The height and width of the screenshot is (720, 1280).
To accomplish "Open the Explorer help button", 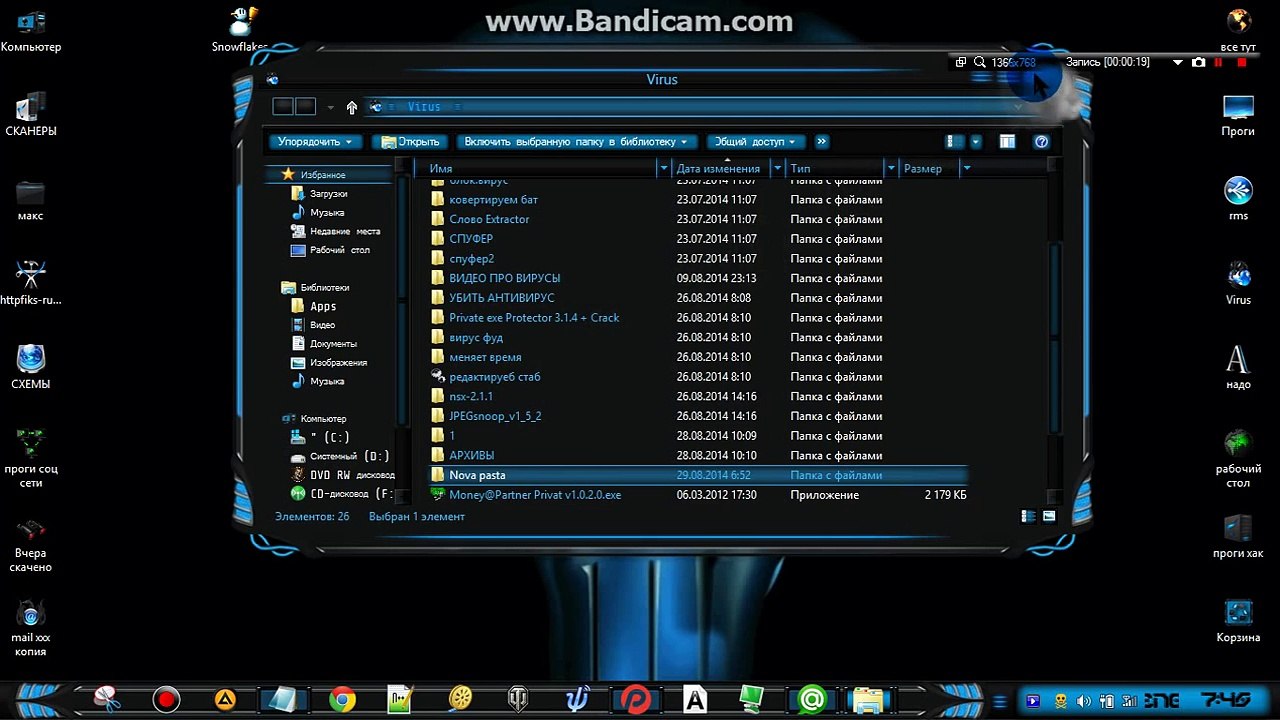I will [x=1041, y=142].
